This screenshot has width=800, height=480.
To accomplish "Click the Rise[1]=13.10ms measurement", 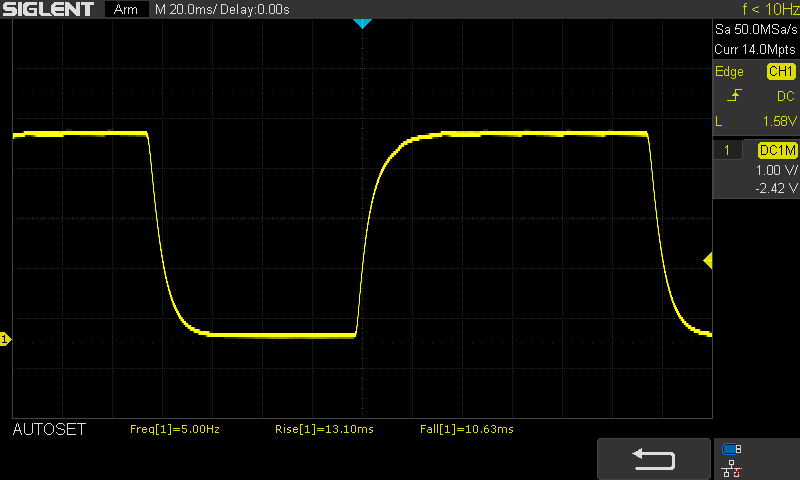I will tap(324, 430).
